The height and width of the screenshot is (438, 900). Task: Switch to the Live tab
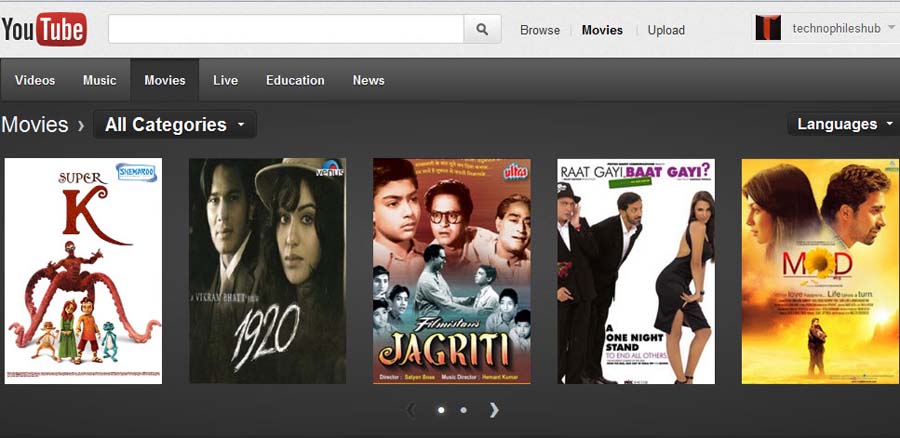point(226,80)
